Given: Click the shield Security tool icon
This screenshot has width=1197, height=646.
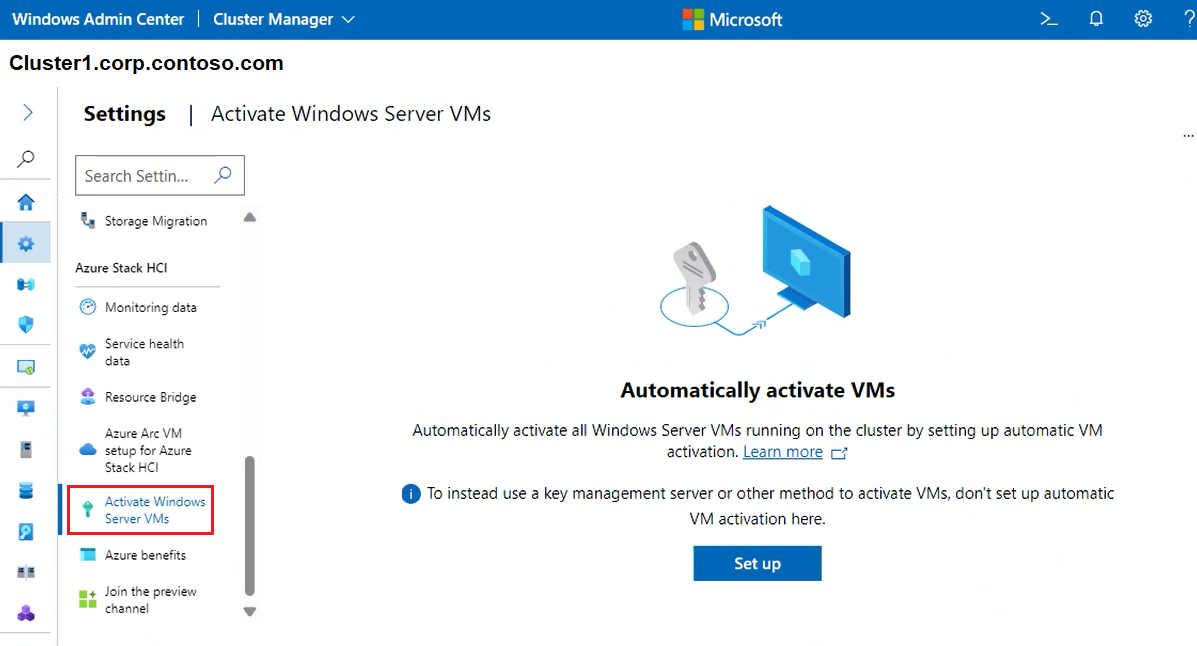Looking at the screenshot, I should click(x=26, y=324).
